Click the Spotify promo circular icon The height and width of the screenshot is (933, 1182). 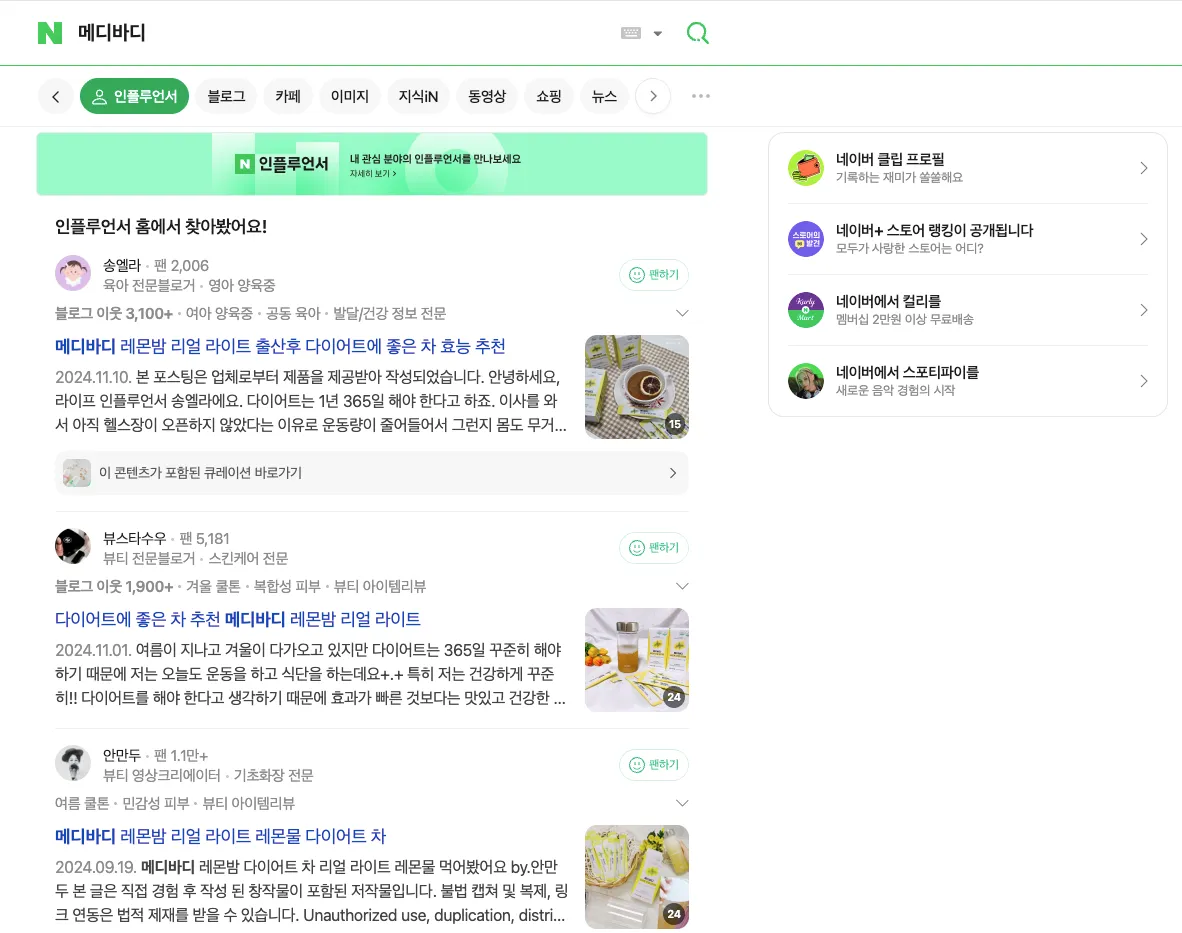pos(806,381)
